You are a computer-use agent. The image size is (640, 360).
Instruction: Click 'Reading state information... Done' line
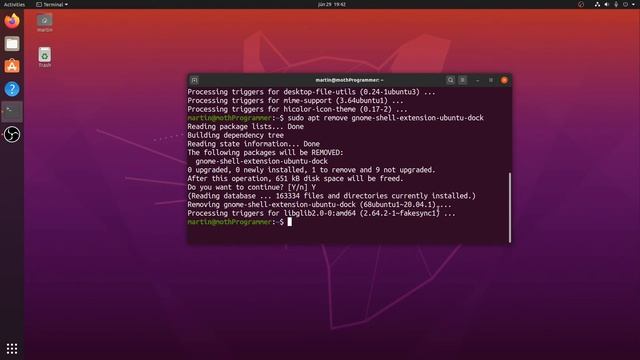click(253, 144)
